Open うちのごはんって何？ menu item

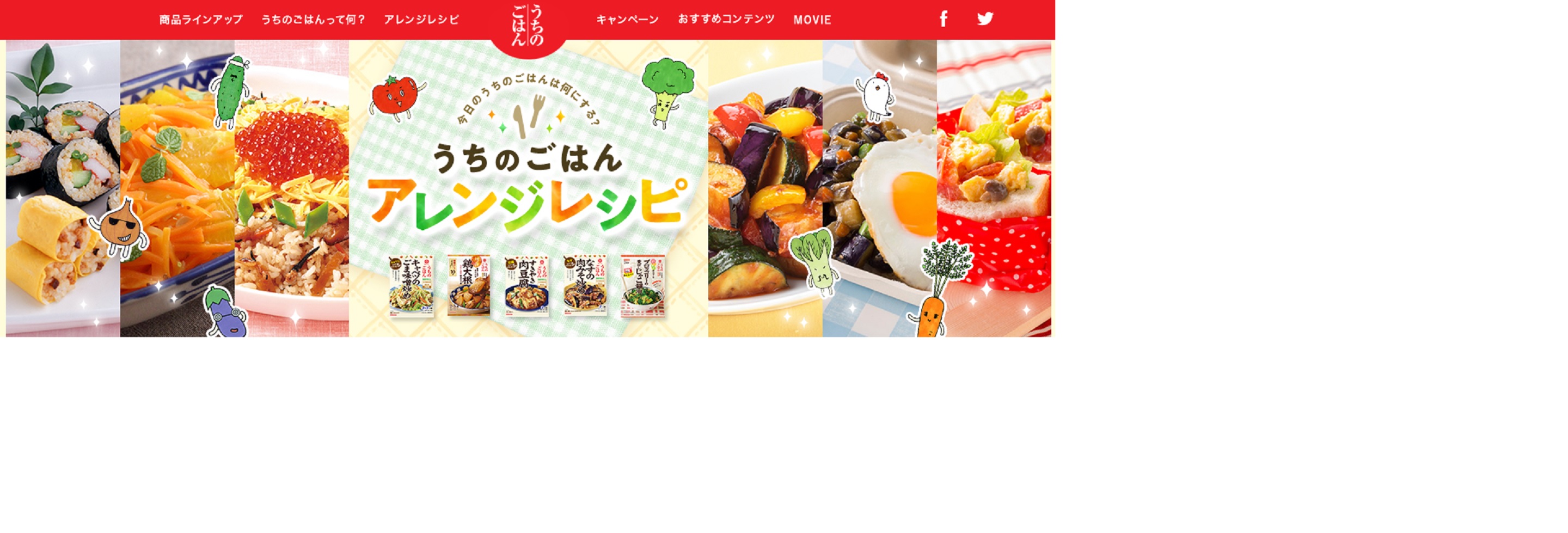[x=314, y=20]
